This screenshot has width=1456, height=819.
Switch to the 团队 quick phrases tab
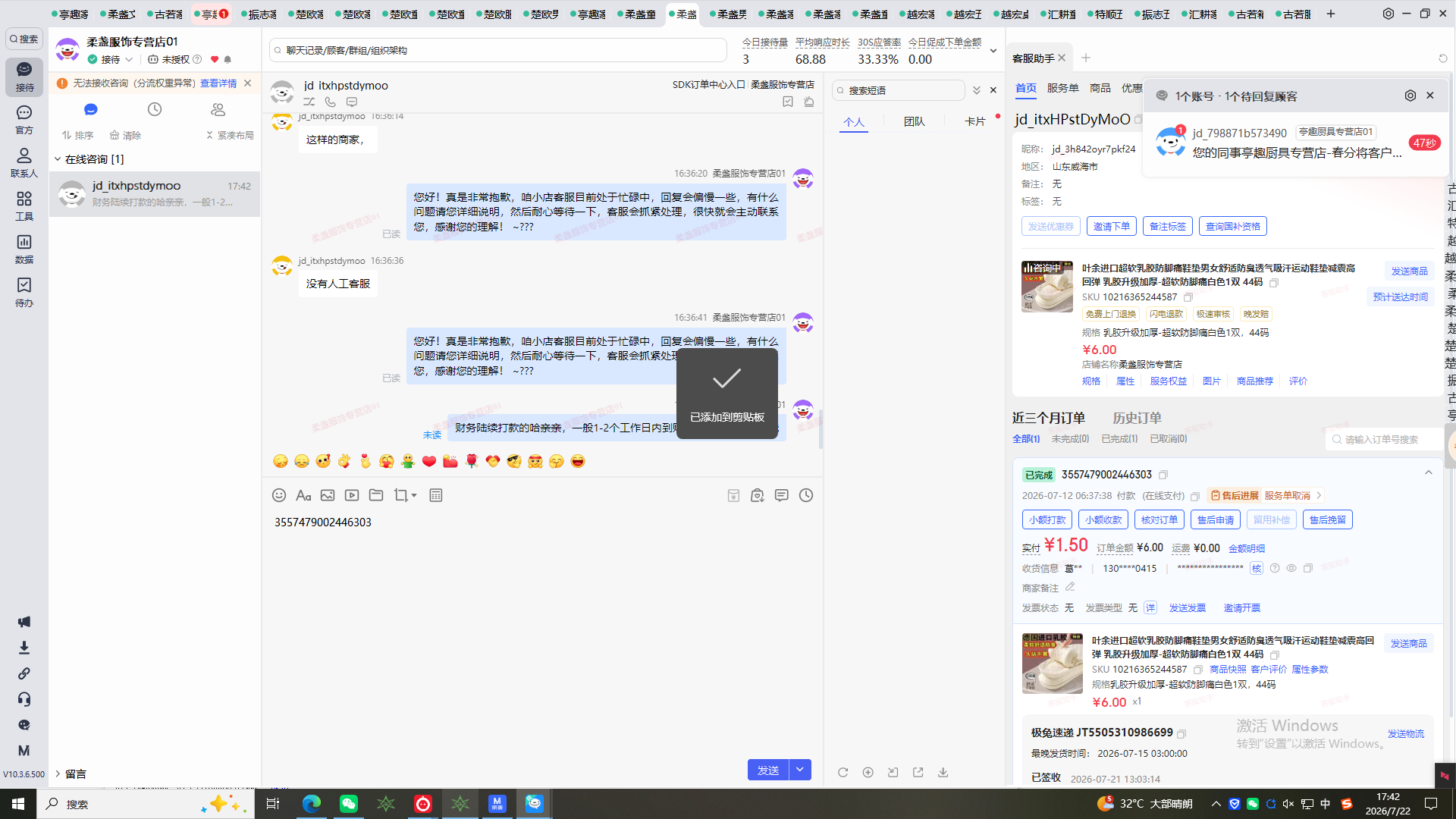point(915,121)
